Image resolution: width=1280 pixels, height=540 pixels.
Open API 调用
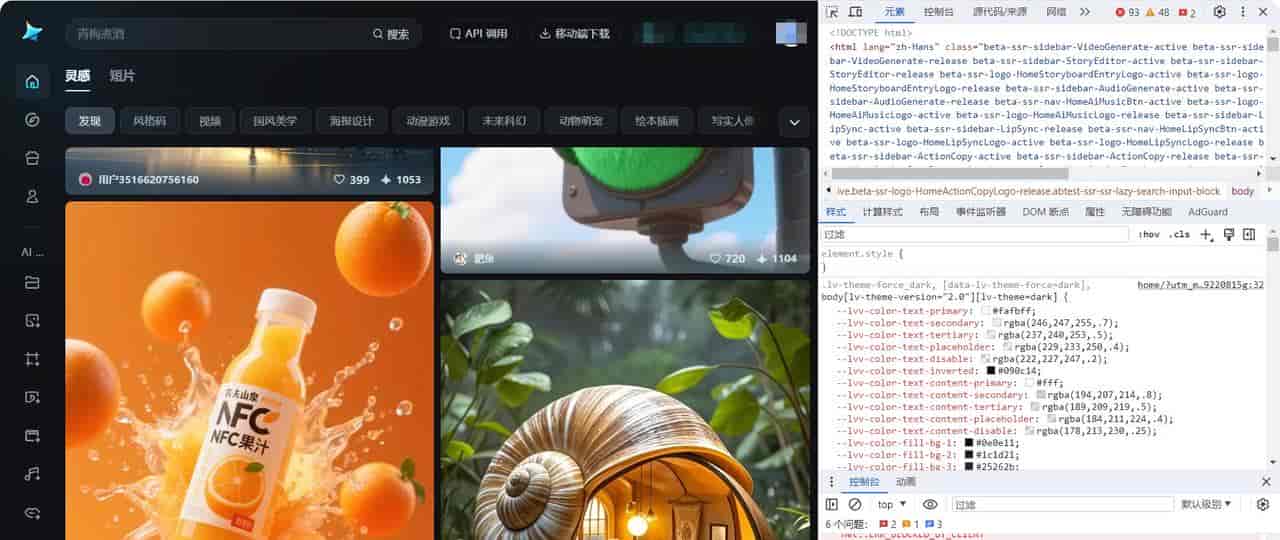479,33
